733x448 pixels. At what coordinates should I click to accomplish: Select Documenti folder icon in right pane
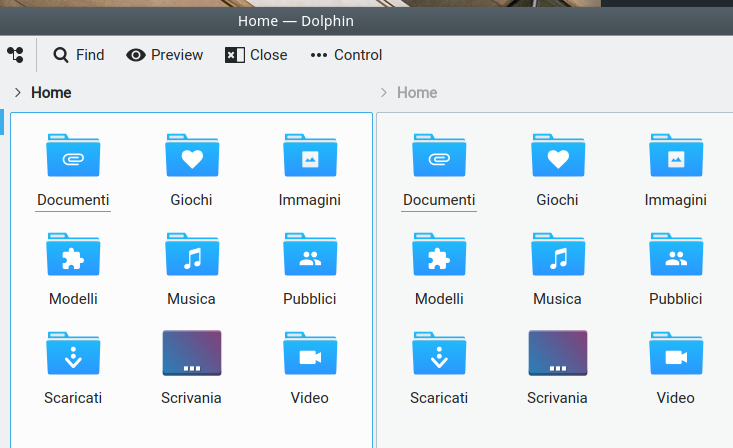[x=439, y=156]
